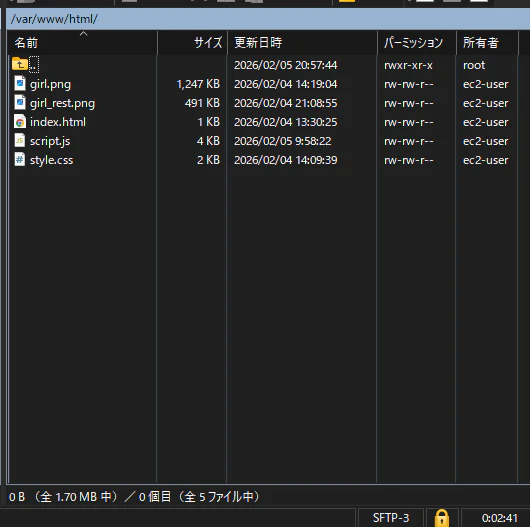Click the 491 KB size value
Screen dimensions: 530x527
point(202,103)
